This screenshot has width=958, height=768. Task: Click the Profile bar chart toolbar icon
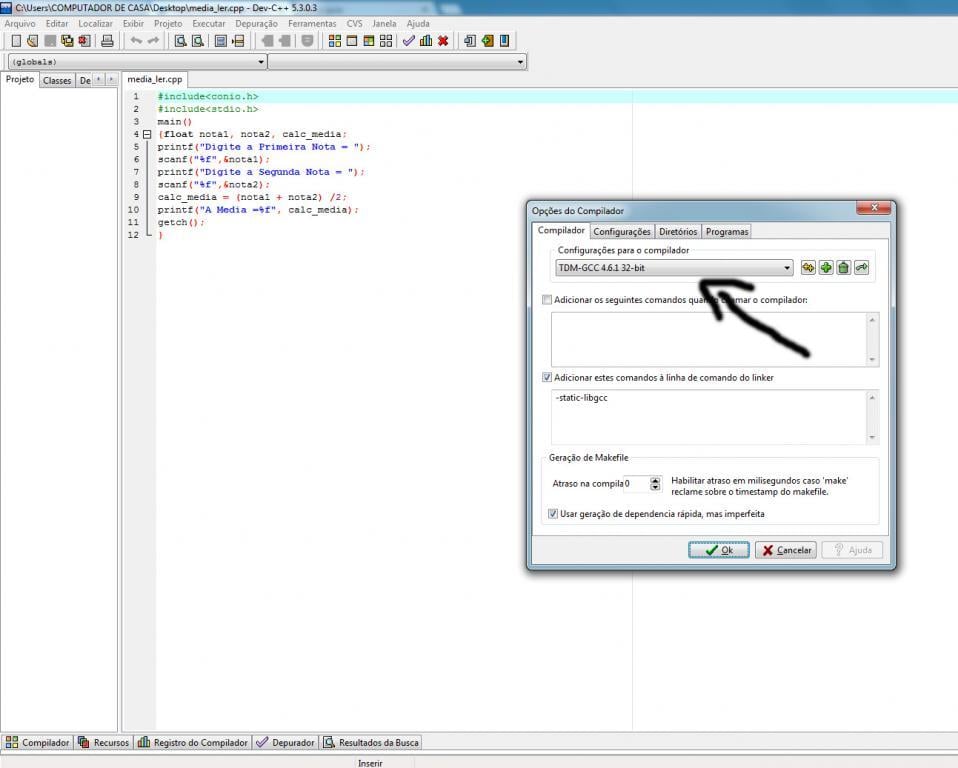point(426,41)
